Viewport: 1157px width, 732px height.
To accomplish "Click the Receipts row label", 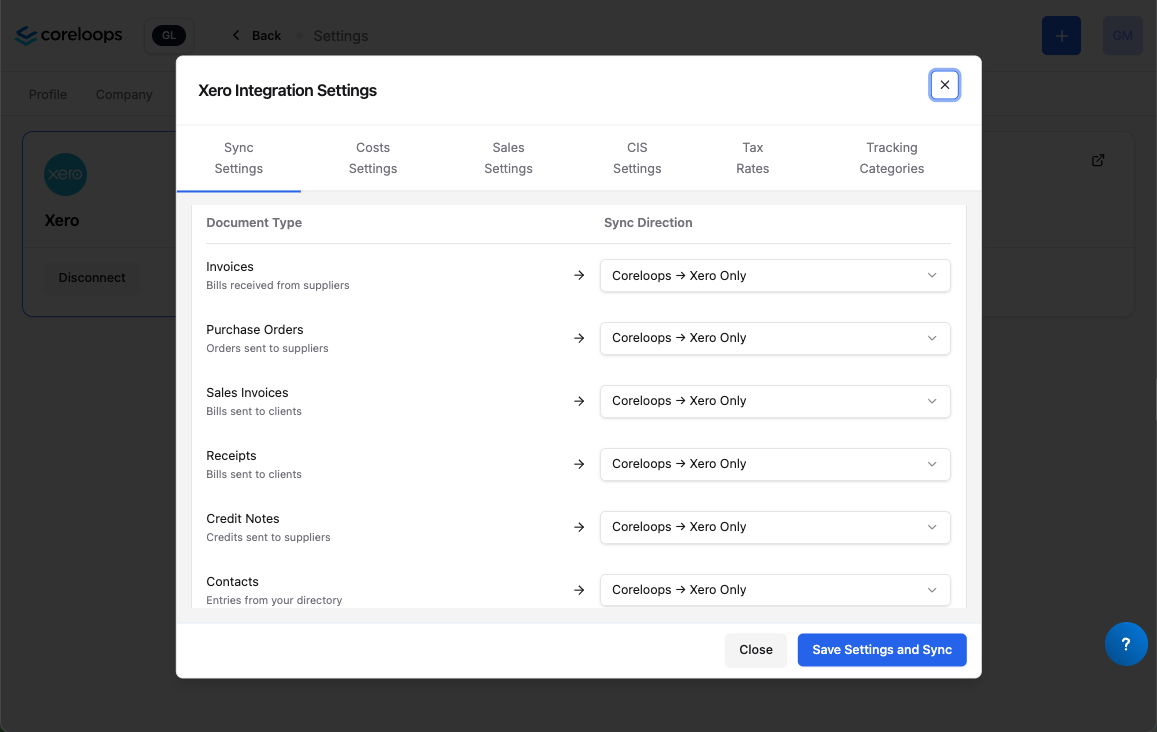I will point(231,456).
